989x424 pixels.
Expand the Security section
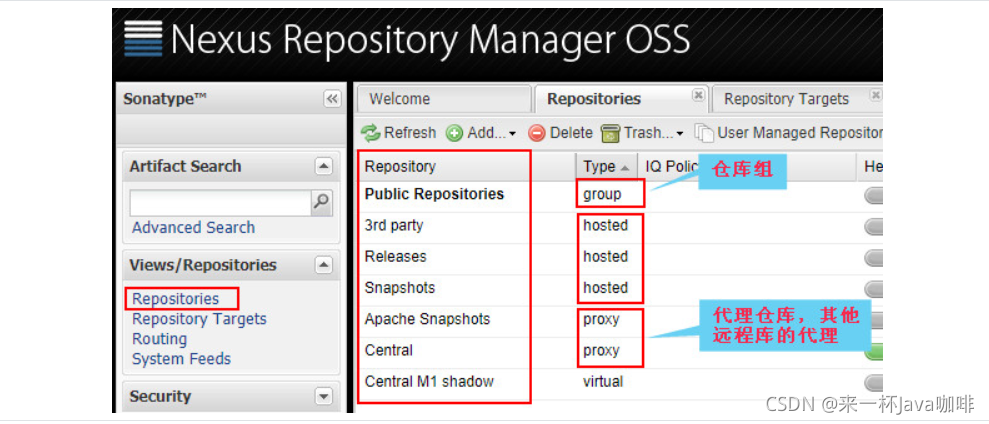(324, 396)
